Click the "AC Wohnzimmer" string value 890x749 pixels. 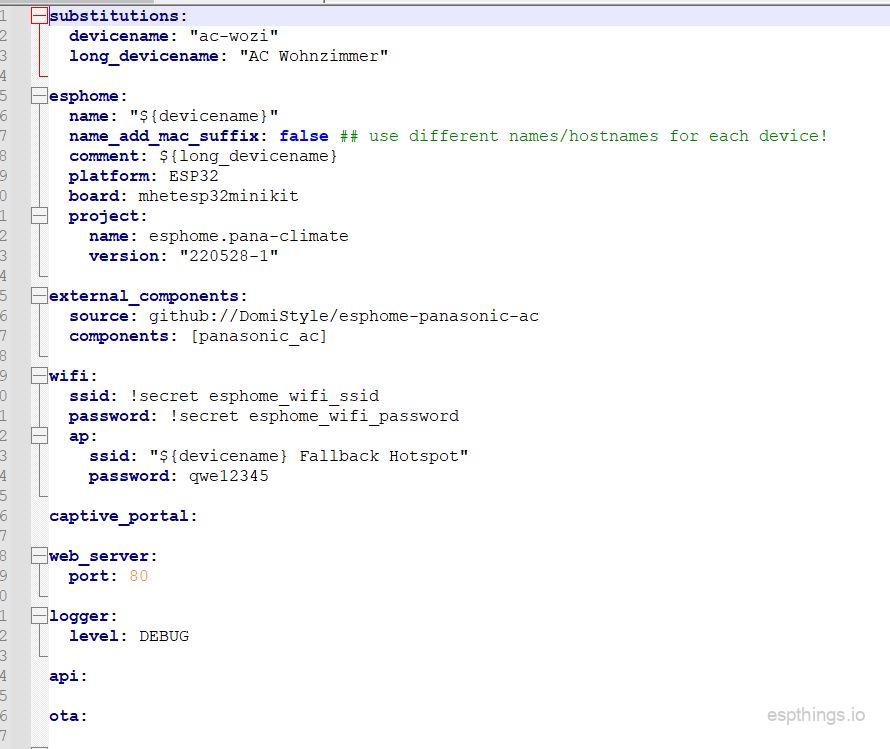pos(314,56)
